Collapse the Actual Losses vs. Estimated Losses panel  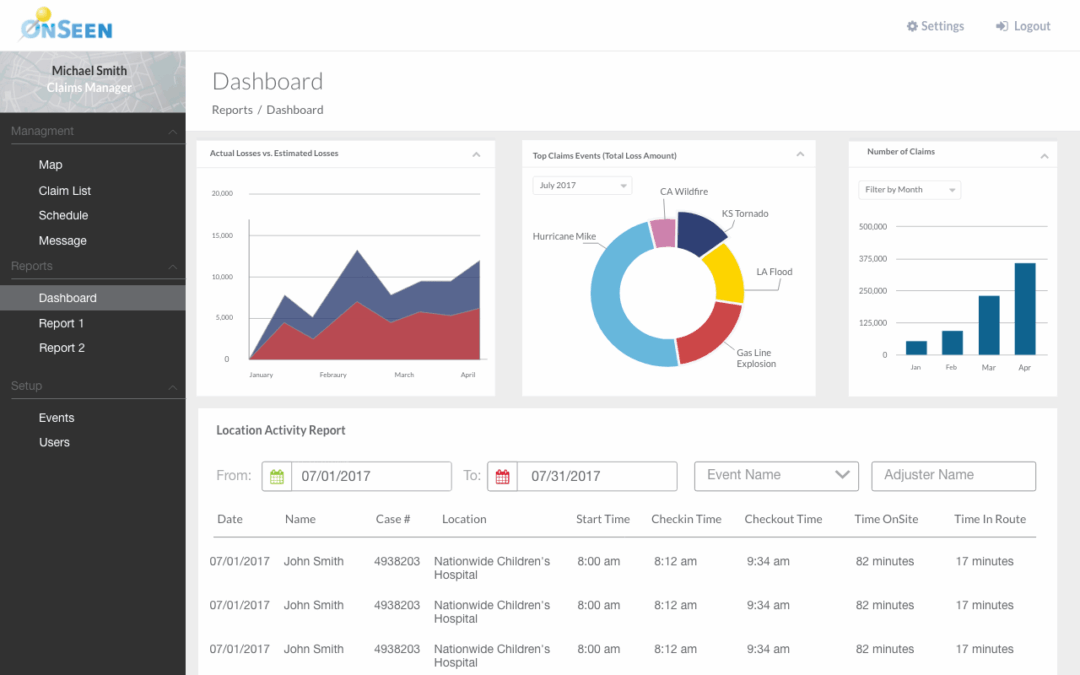pyautogui.click(x=476, y=155)
